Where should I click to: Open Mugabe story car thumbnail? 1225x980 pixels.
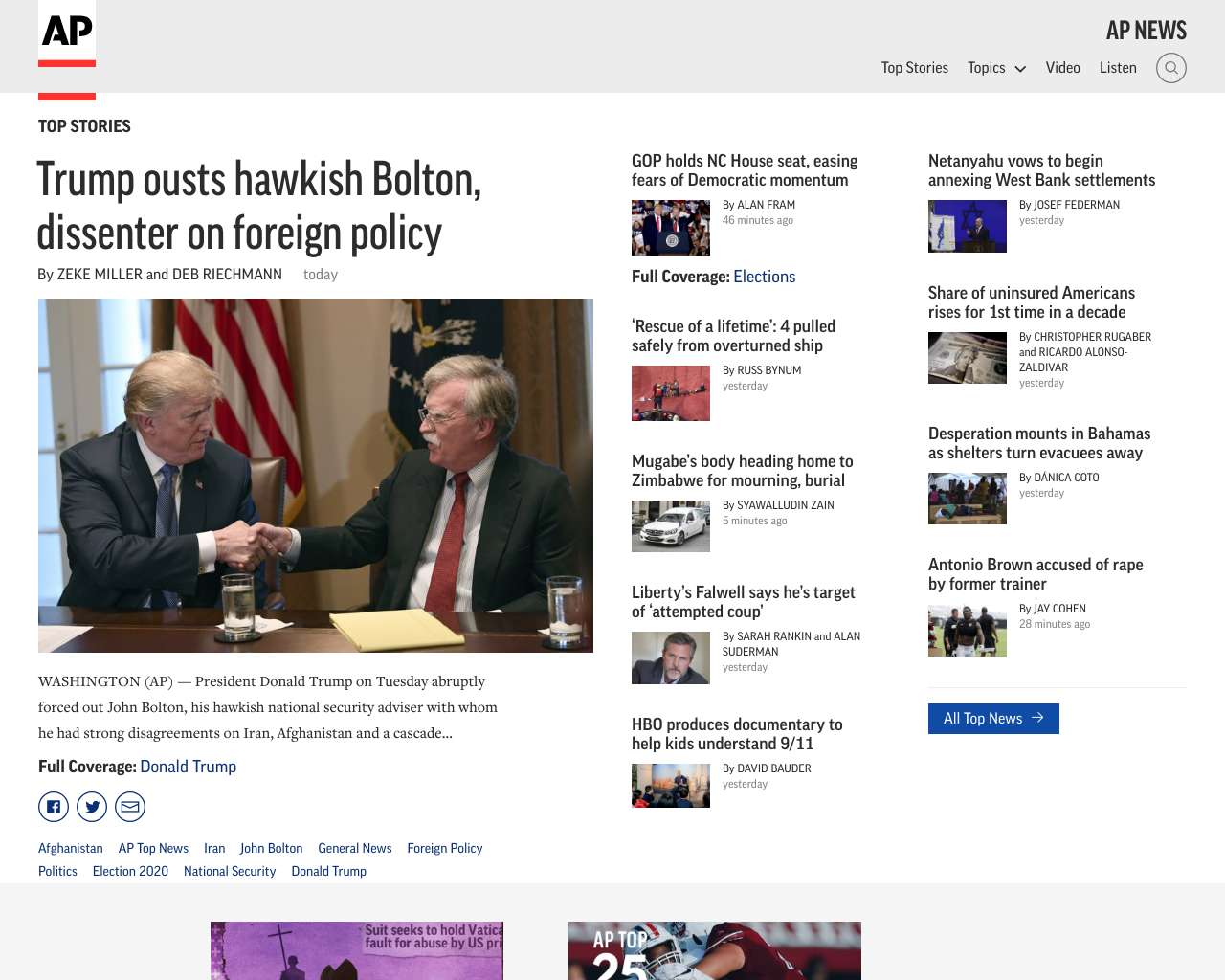671,526
